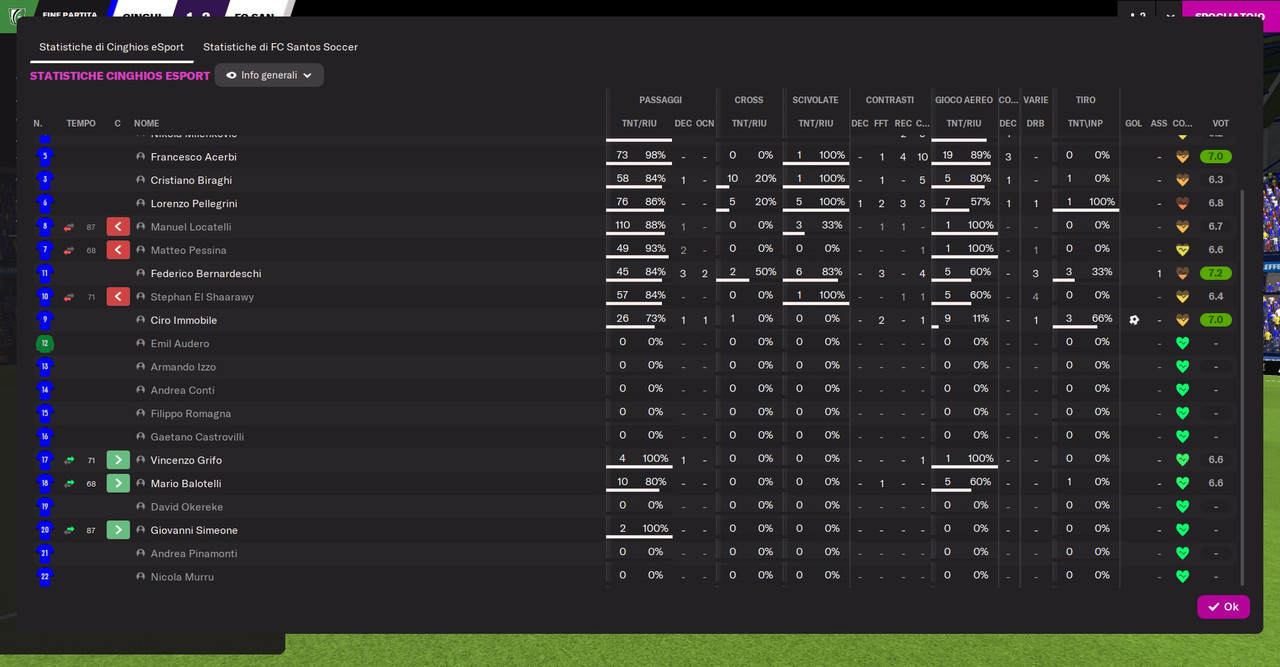Click the goal ball icon for Ciro Immobile
The width and height of the screenshot is (1280, 667).
pos(1134,320)
